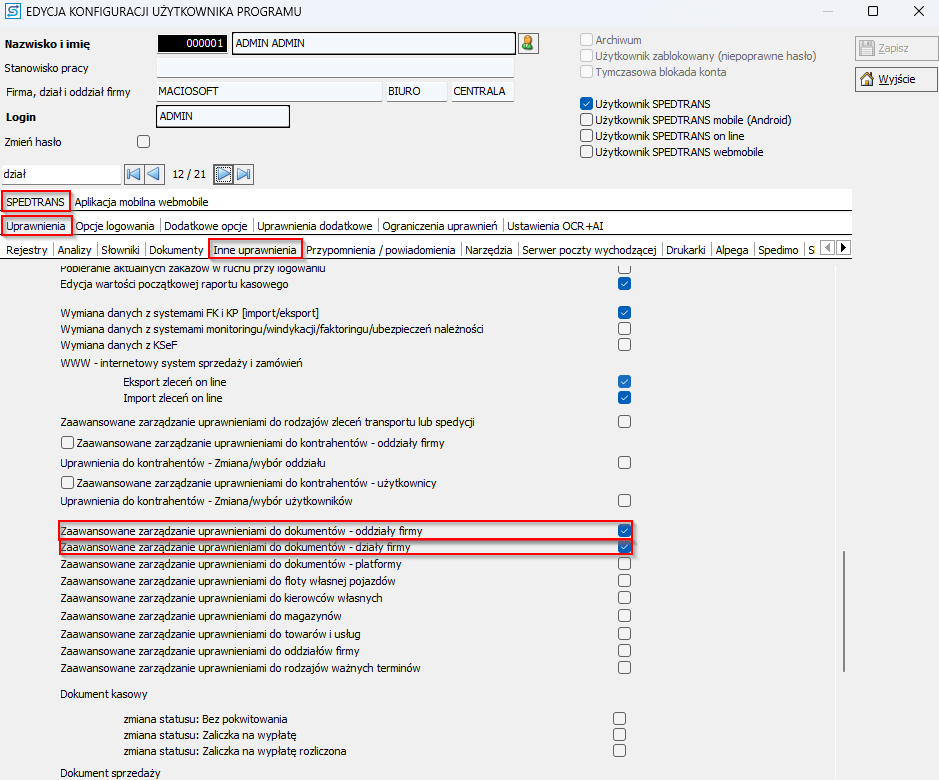939x780 pixels.
Task: Jump to first search result arrow
Action: [x=133, y=174]
